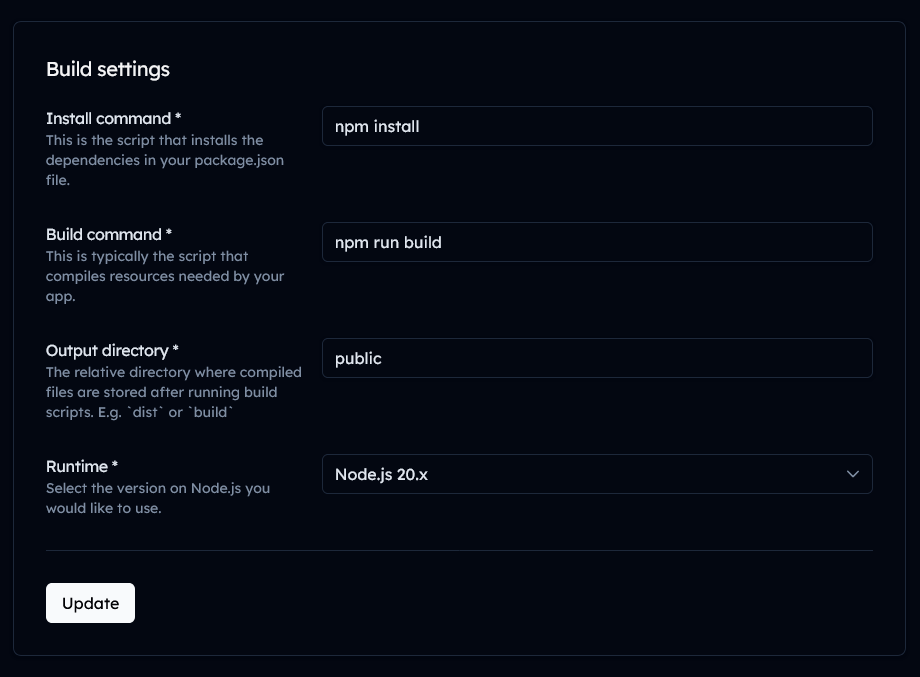920x677 pixels.
Task: Select the public output directory value
Action: (597, 358)
